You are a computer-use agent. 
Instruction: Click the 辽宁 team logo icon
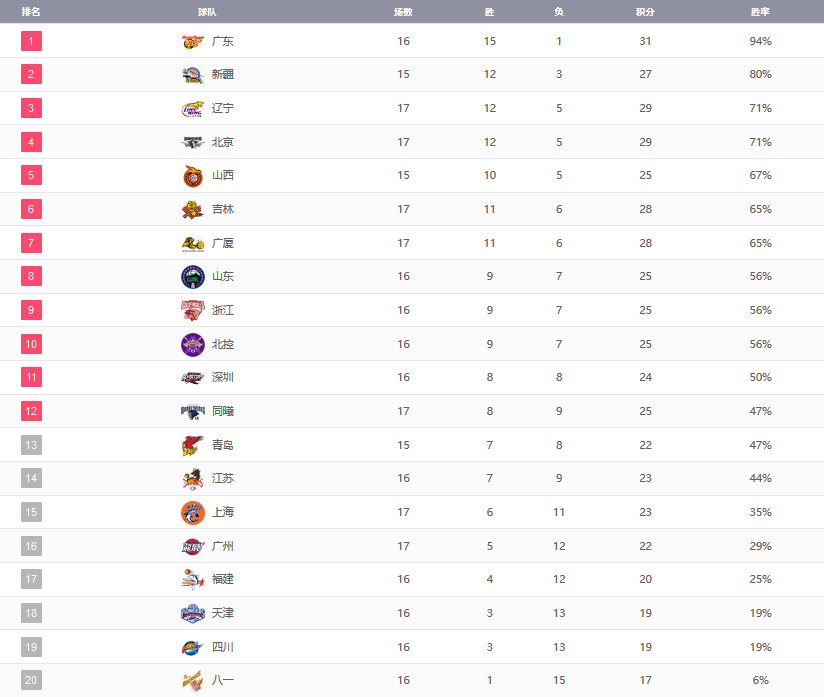tap(192, 108)
